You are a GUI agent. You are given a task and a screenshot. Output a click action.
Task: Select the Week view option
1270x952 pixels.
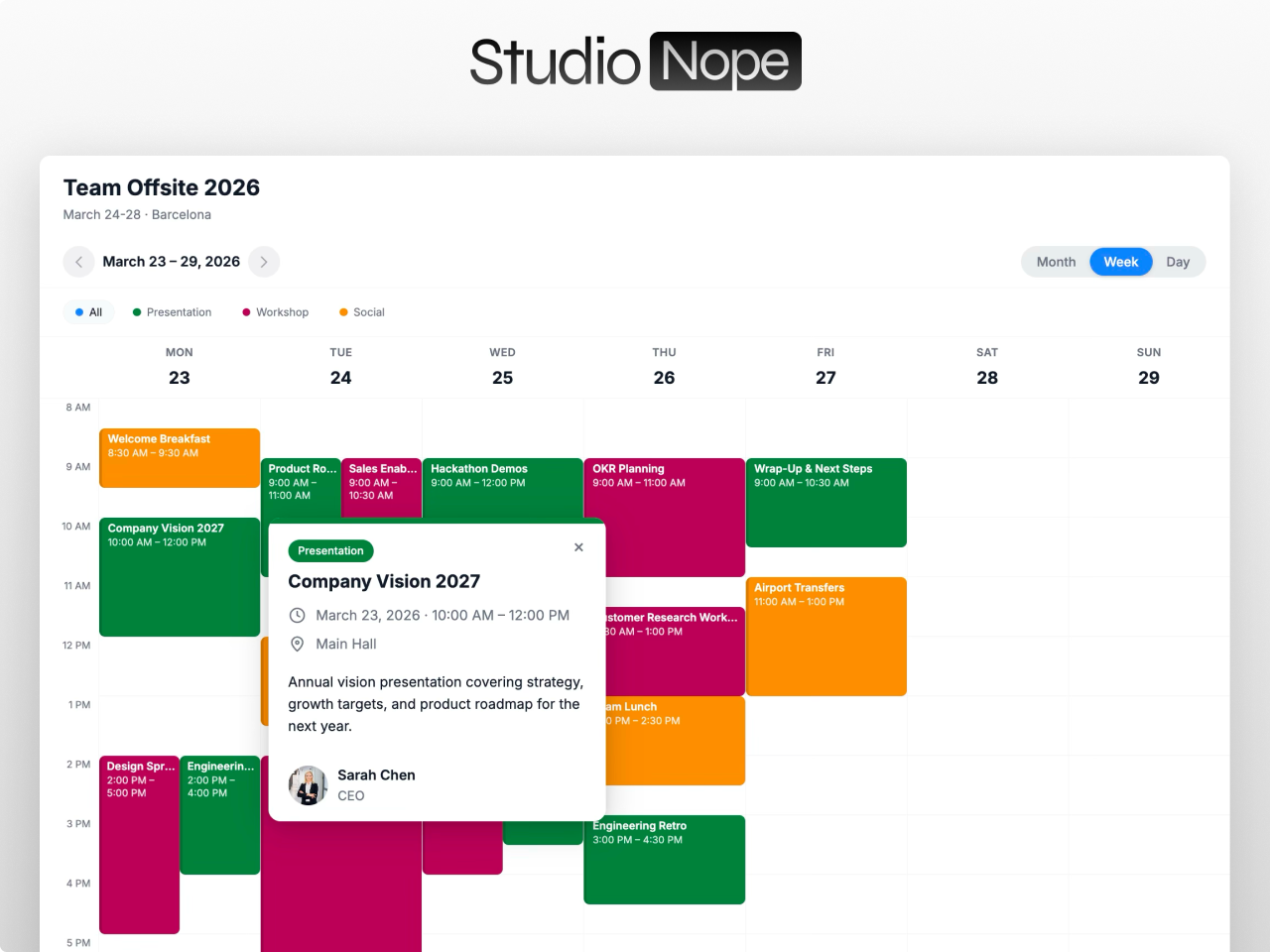1120,262
